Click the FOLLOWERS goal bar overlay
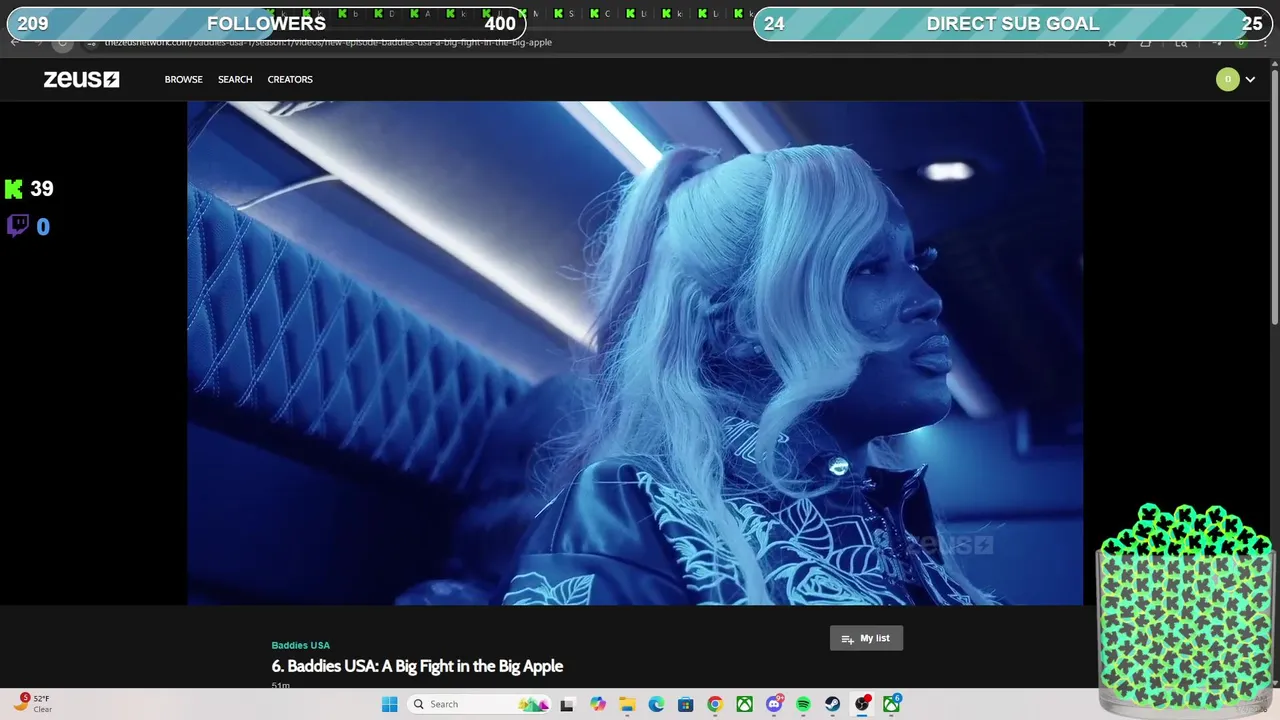Image resolution: width=1280 pixels, height=720 pixels. click(x=266, y=24)
